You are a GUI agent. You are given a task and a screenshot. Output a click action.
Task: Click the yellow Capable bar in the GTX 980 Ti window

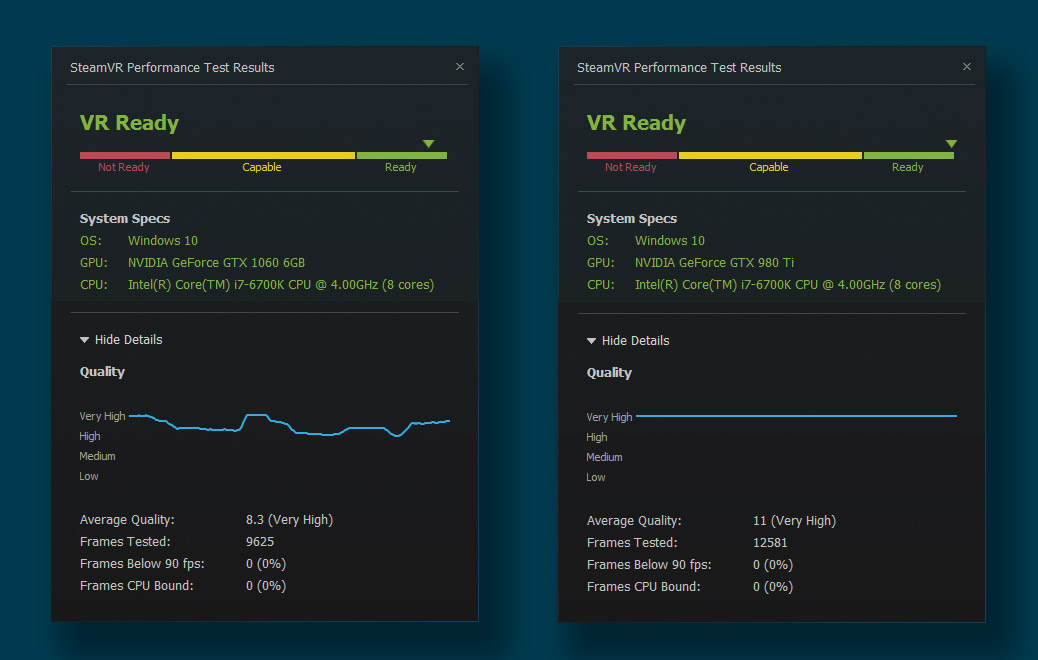tap(769, 155)
